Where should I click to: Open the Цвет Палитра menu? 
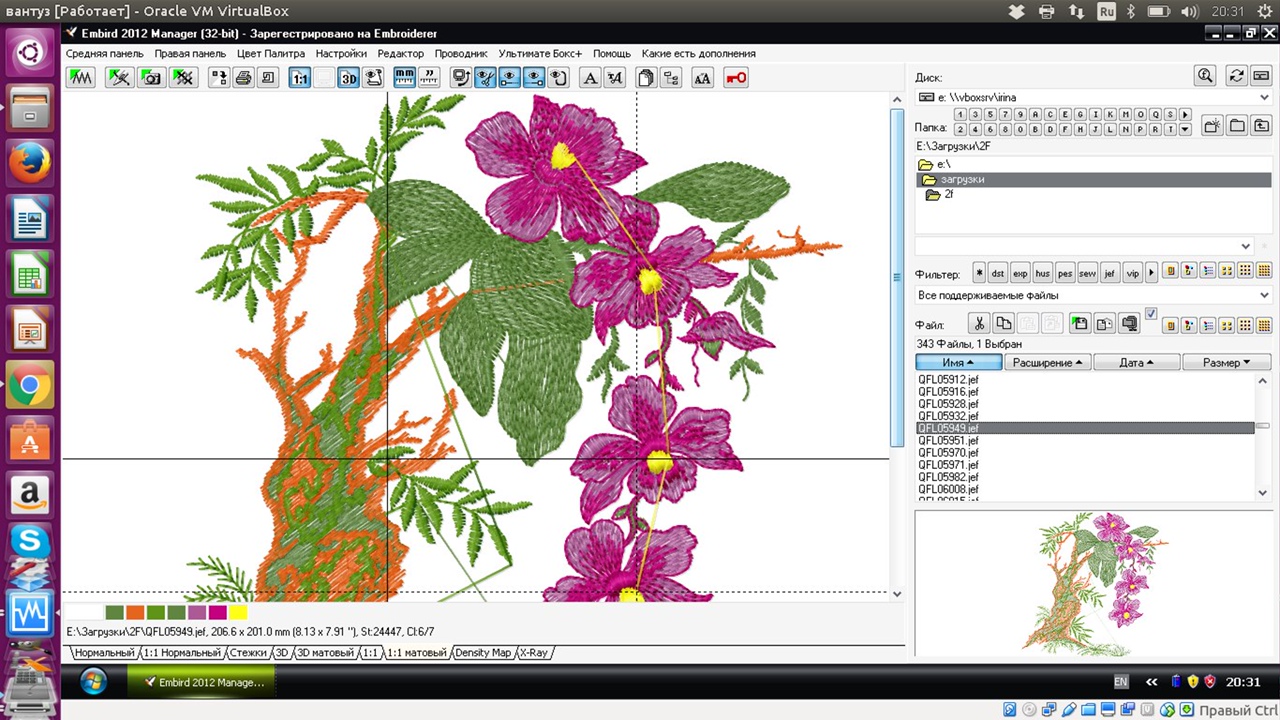tap(271, 53)
